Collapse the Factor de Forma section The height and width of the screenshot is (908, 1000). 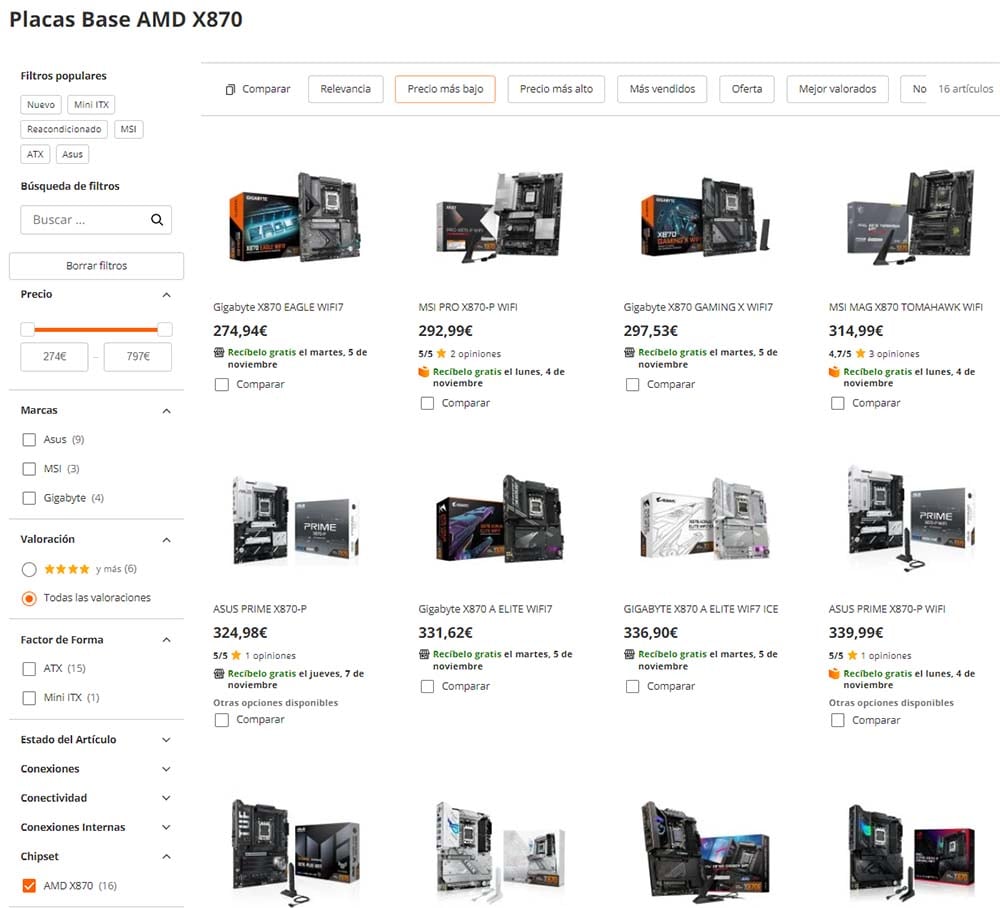click(166, 640)
